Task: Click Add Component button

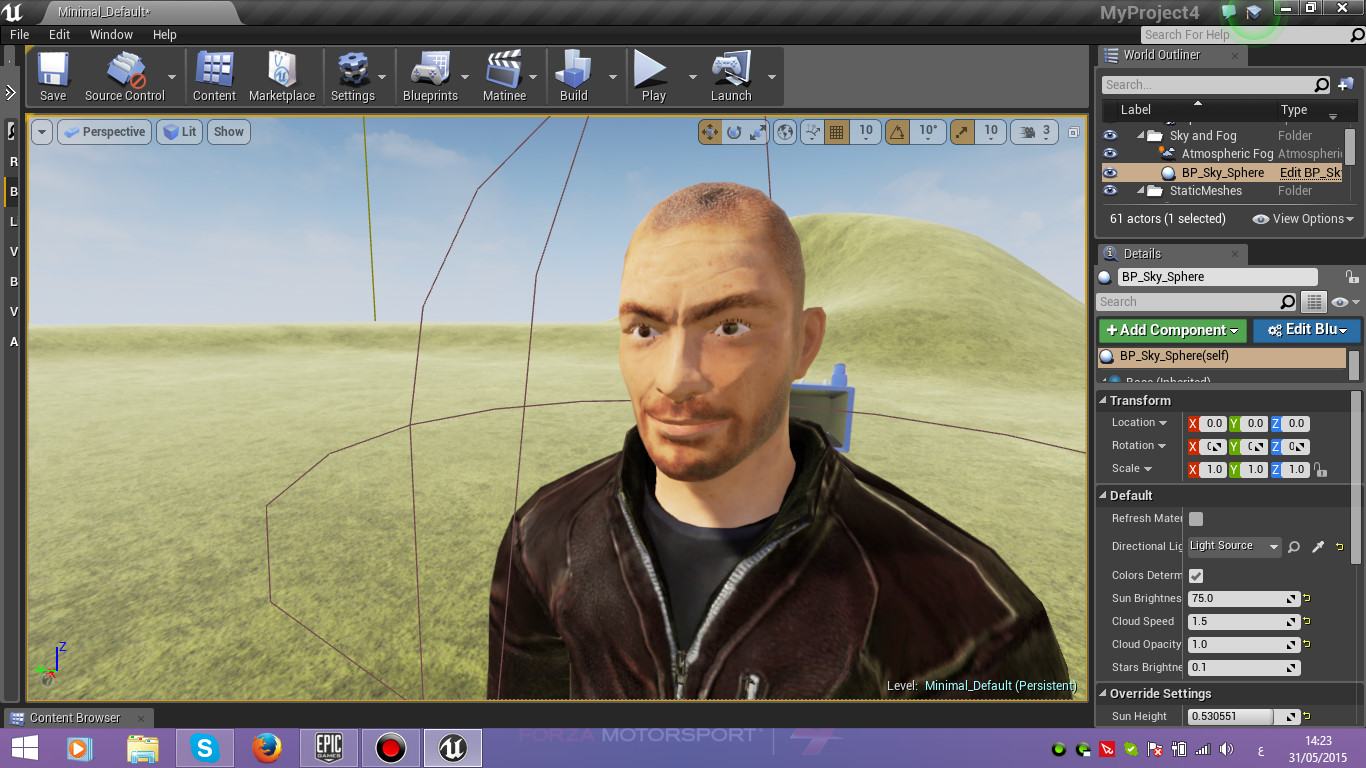Action: [1172, 330]
